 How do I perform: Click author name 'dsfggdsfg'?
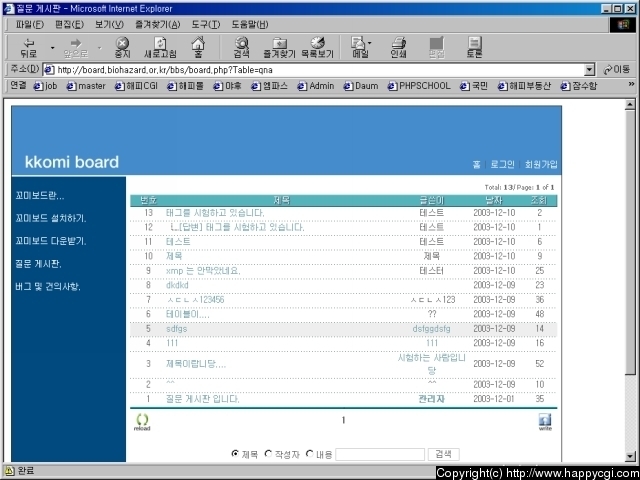(431, 329)
